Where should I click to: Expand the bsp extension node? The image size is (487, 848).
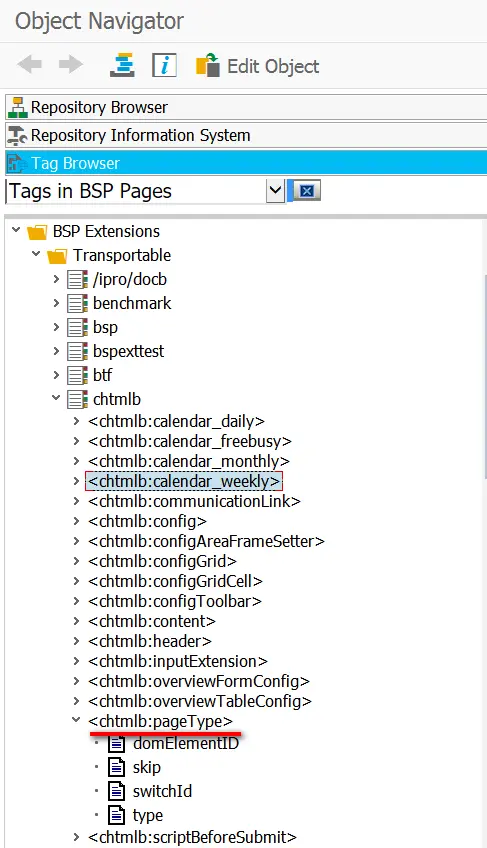click(56, 327)
